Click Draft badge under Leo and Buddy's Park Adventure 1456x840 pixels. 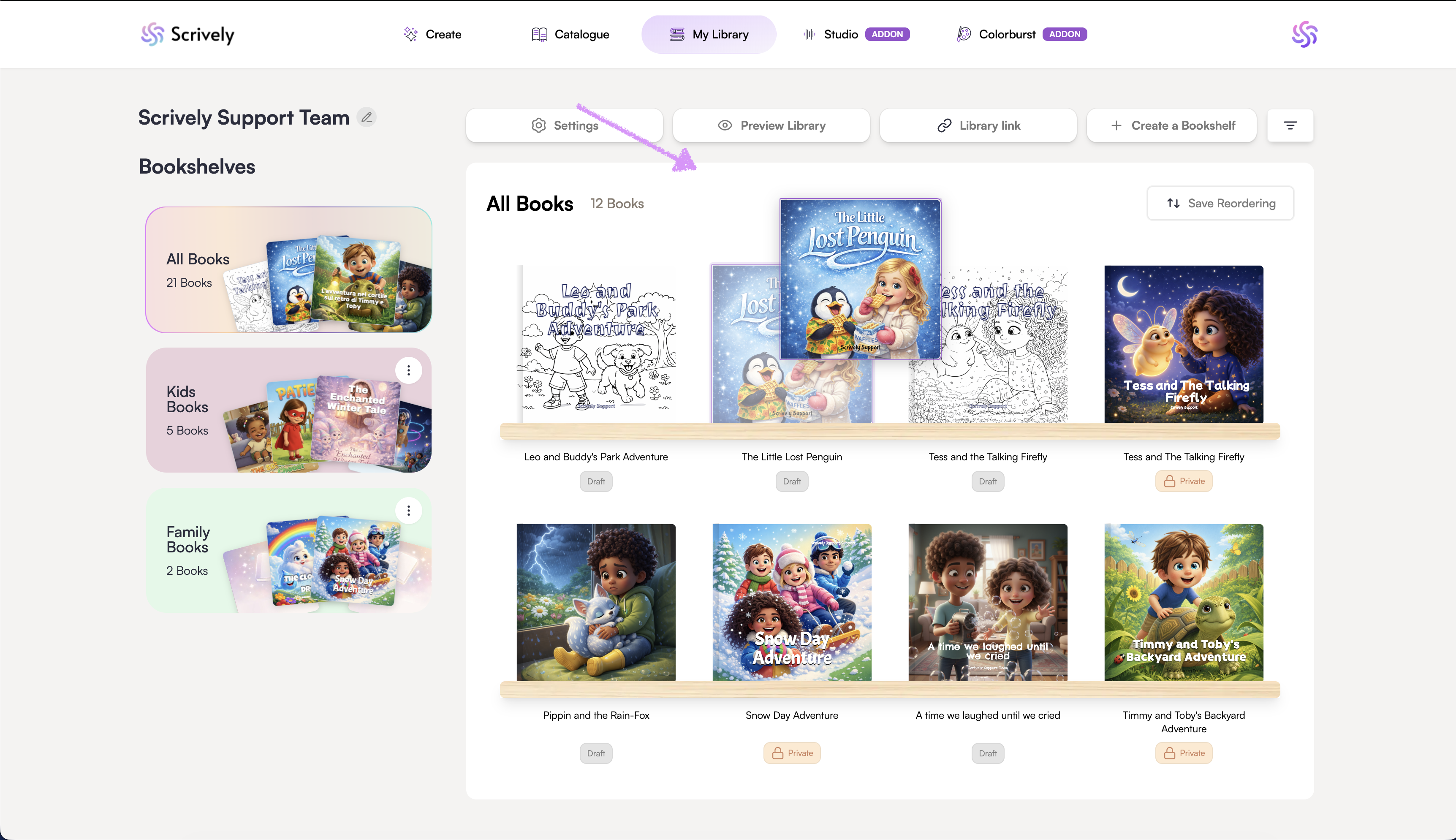point(596,481)
